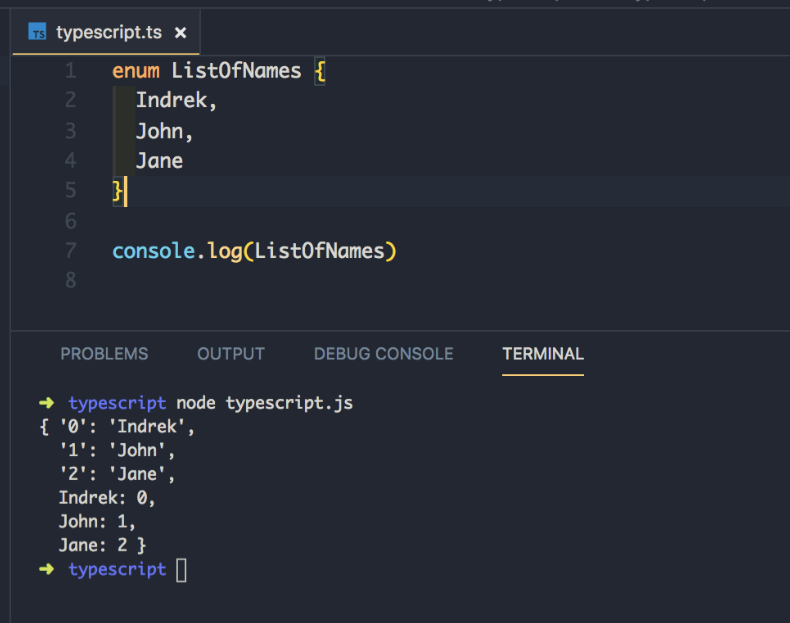The image size is (790, 623).
Task: Click the opening brace on line 1
Action: 320,72
